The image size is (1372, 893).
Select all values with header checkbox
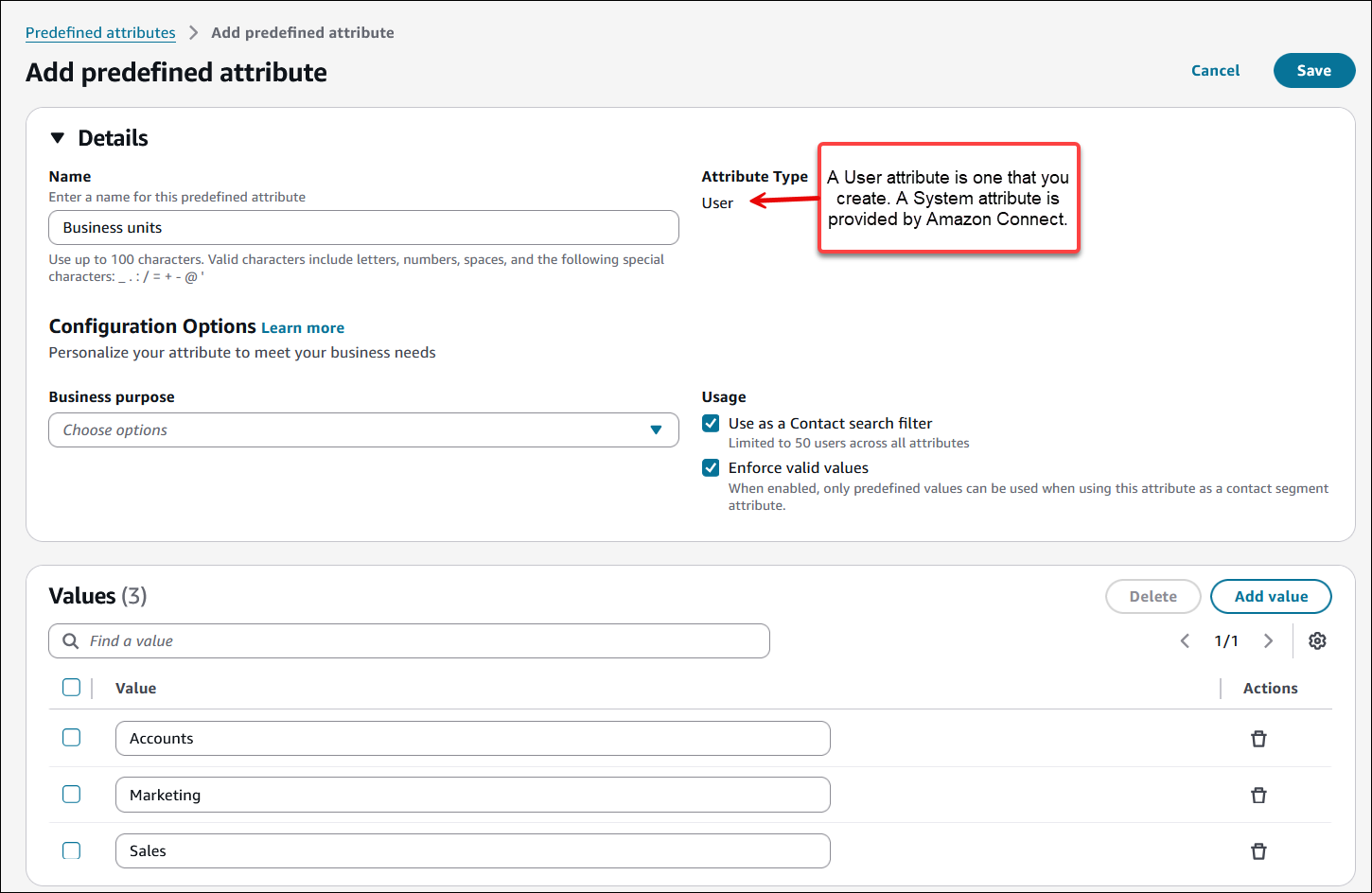click(71, 688)
